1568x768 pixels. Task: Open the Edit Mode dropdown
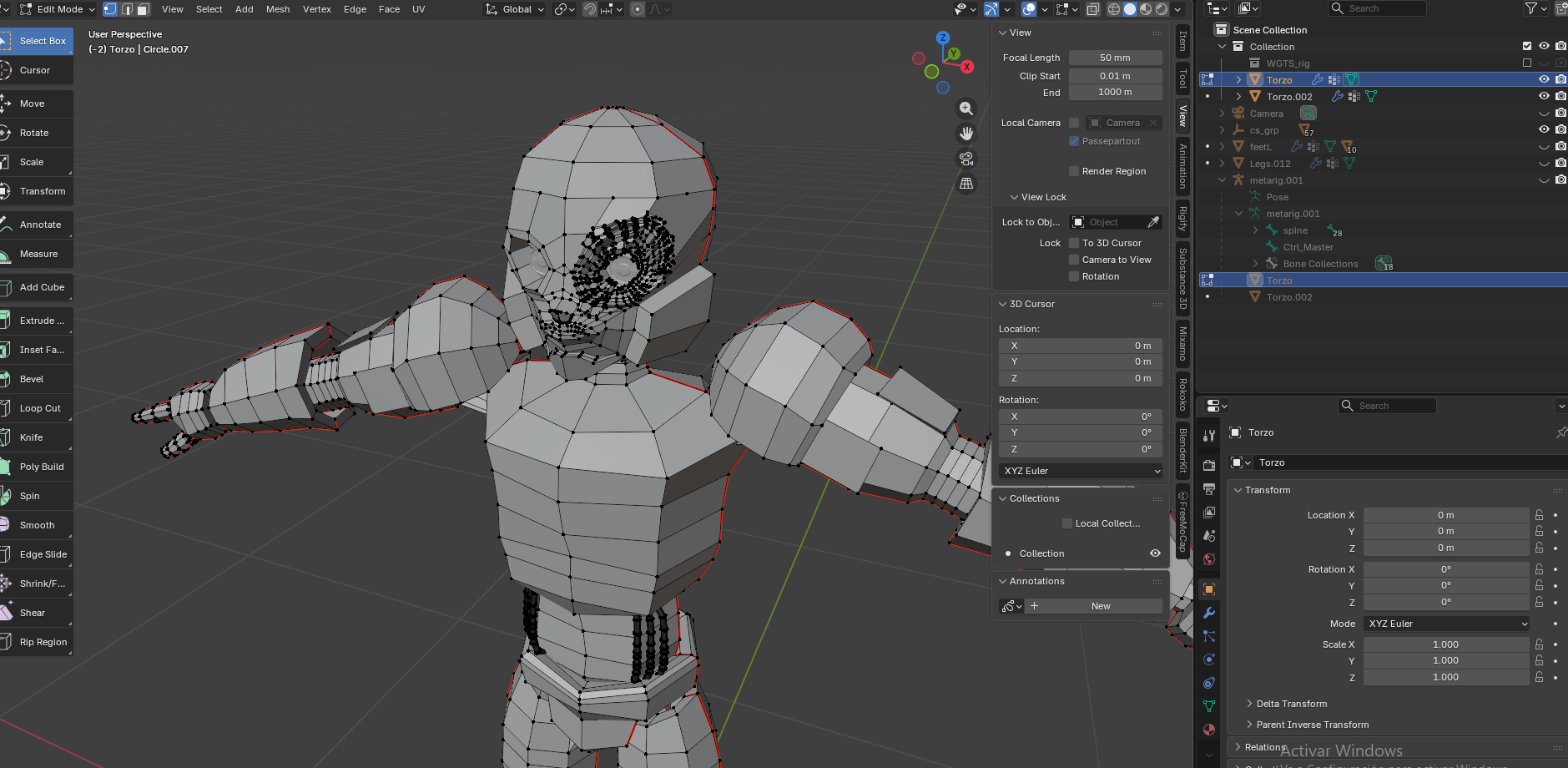point(57,9)
